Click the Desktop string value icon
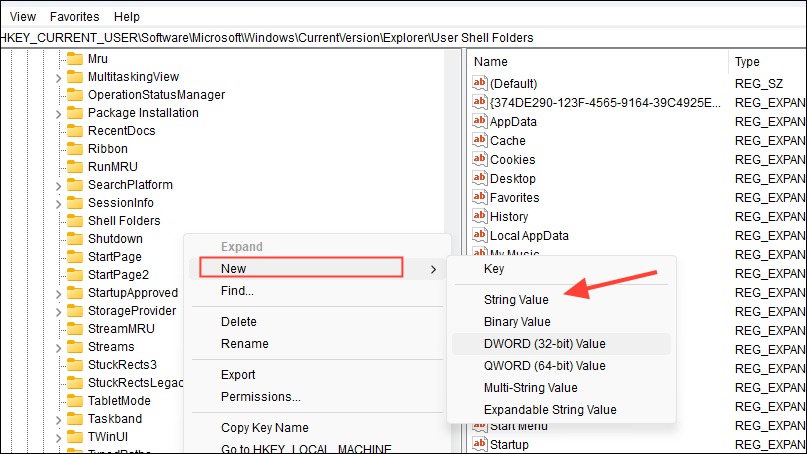The width and height of the screenshot is (807, 454). [480, 178]
